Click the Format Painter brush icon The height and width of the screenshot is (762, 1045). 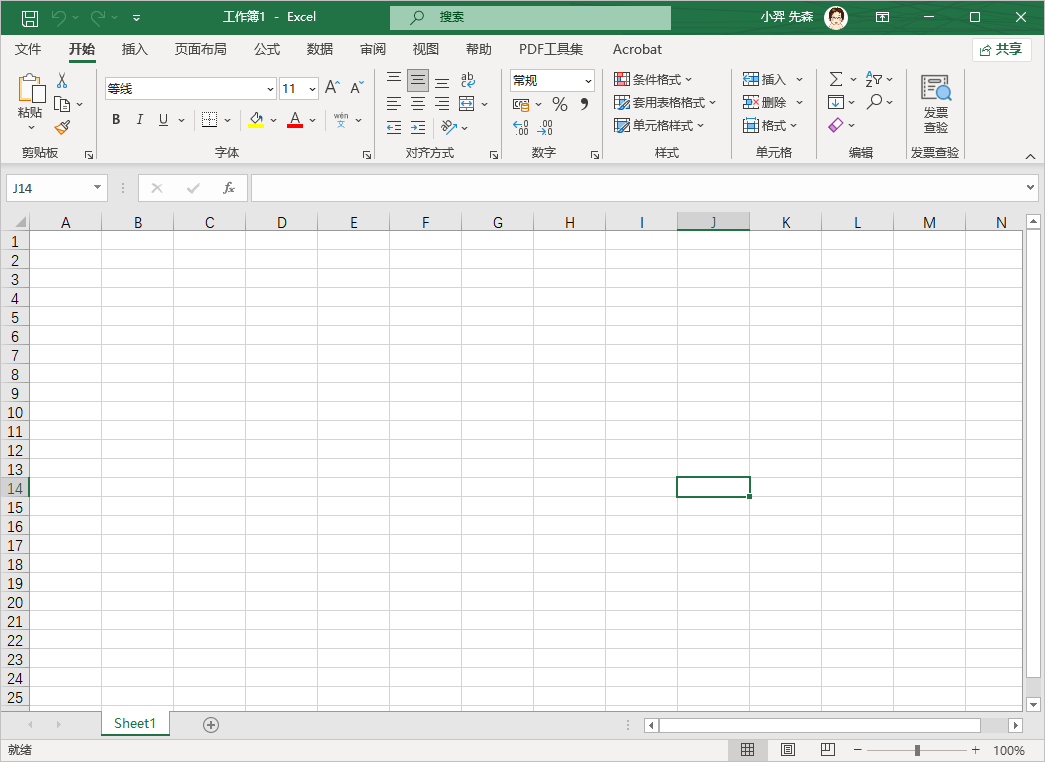62,127
